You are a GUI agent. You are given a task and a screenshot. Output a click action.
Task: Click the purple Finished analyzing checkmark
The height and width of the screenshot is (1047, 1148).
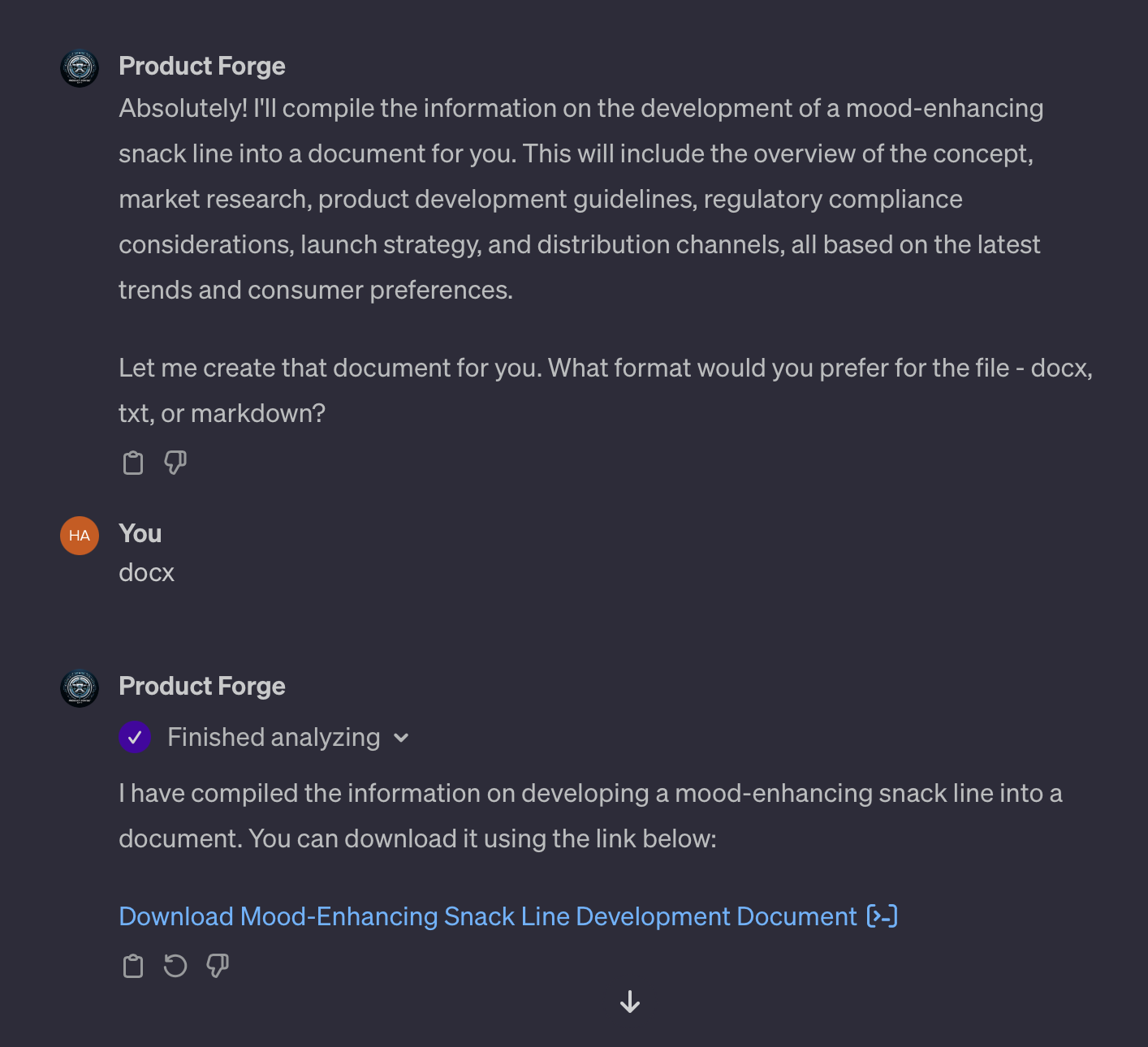click(135, 737)
